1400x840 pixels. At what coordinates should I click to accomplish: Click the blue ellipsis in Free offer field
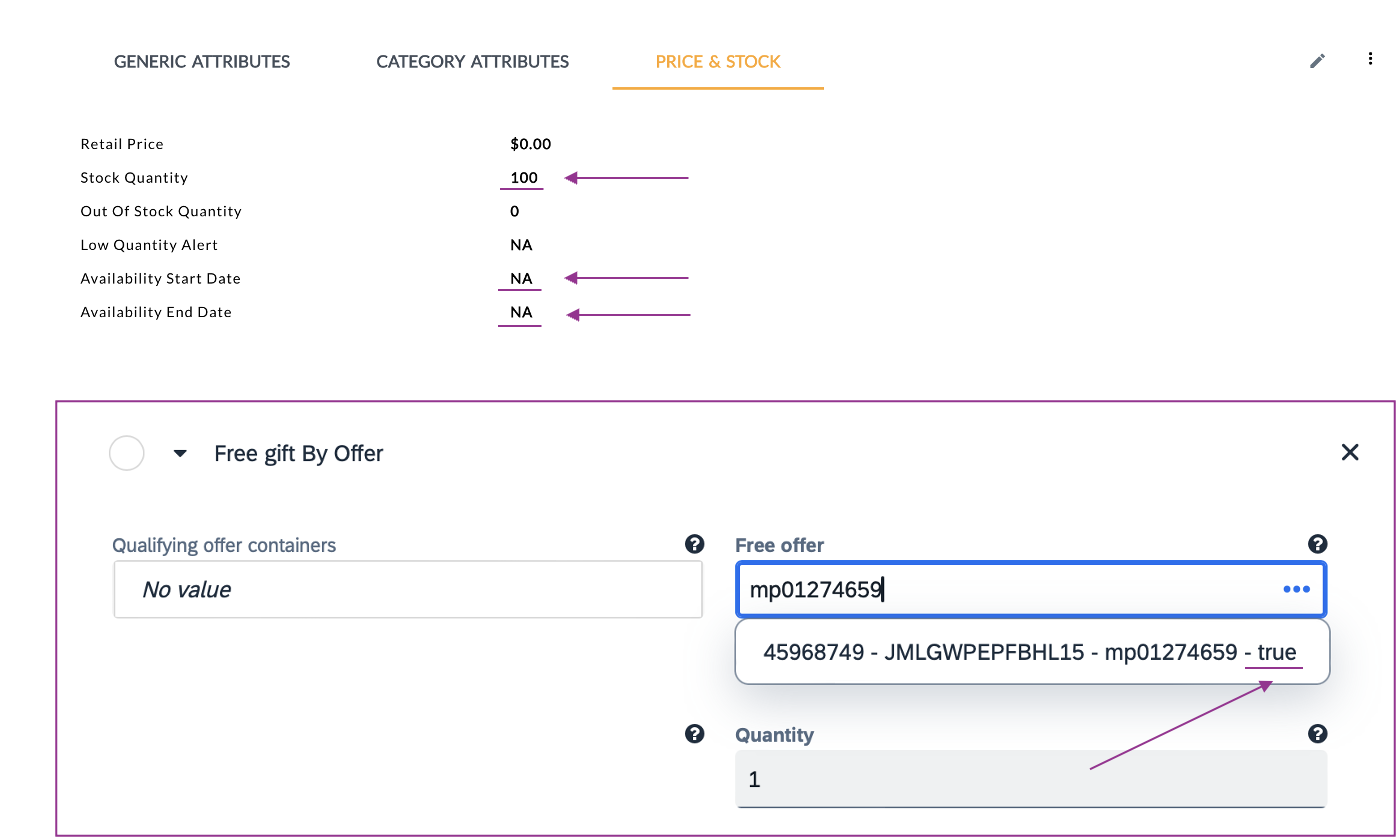(x=1296, y=589)
